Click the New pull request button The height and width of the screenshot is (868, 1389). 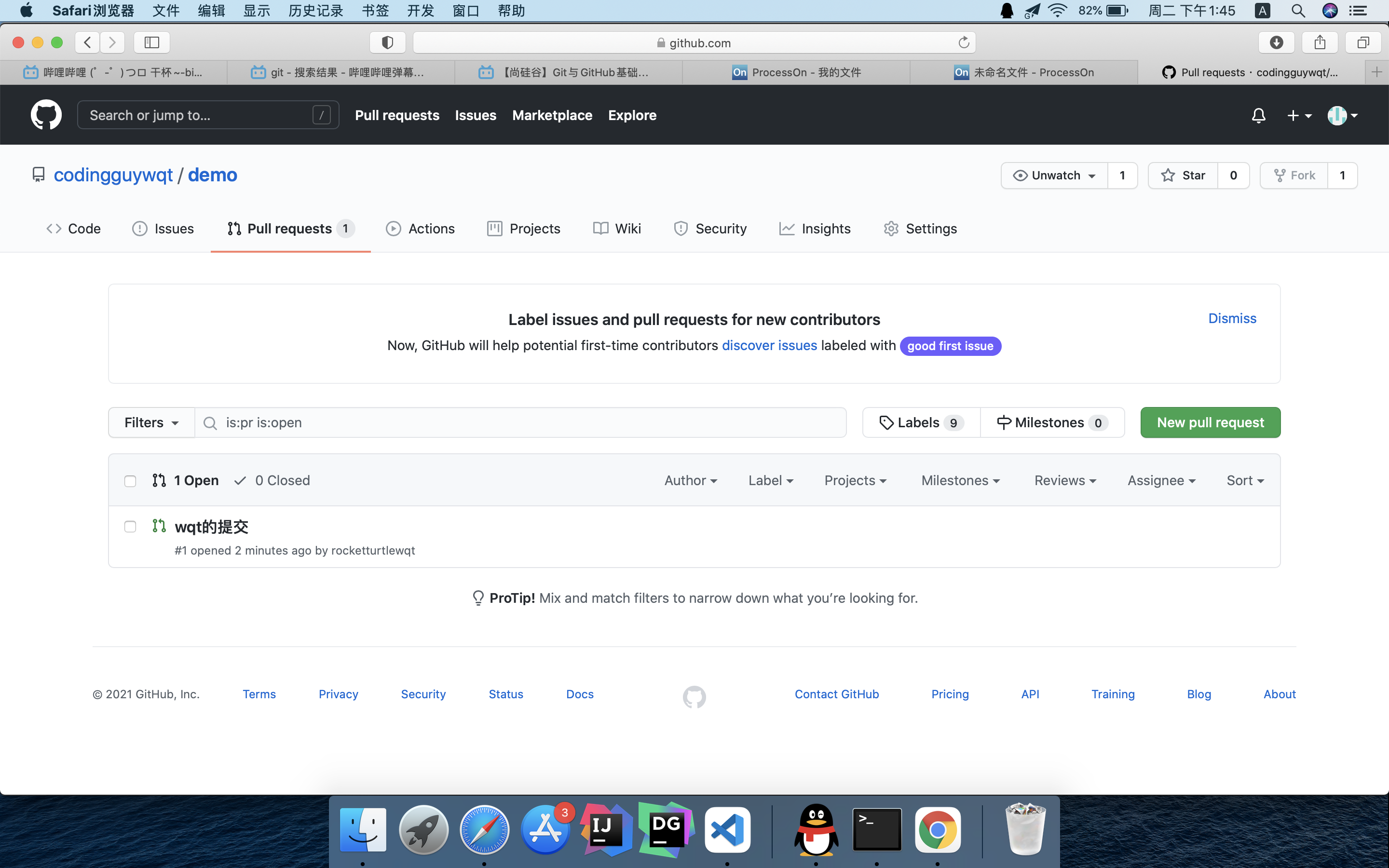(x=1210, y=422)
